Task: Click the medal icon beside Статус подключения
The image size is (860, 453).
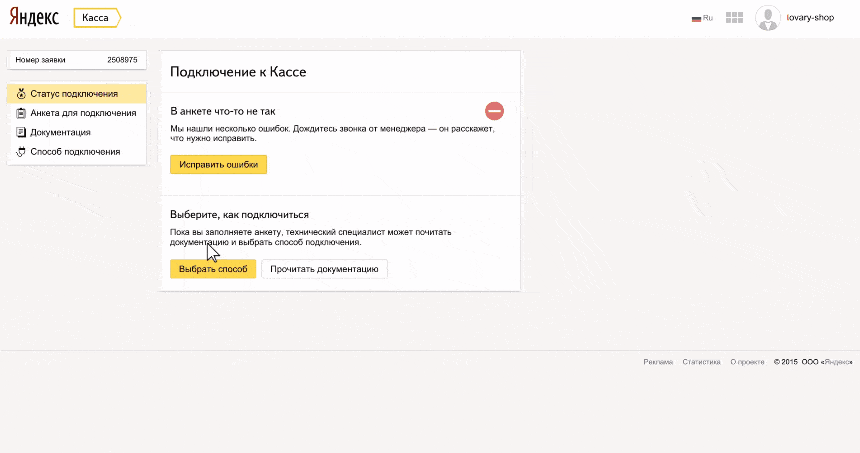Action: pos(21,94)
